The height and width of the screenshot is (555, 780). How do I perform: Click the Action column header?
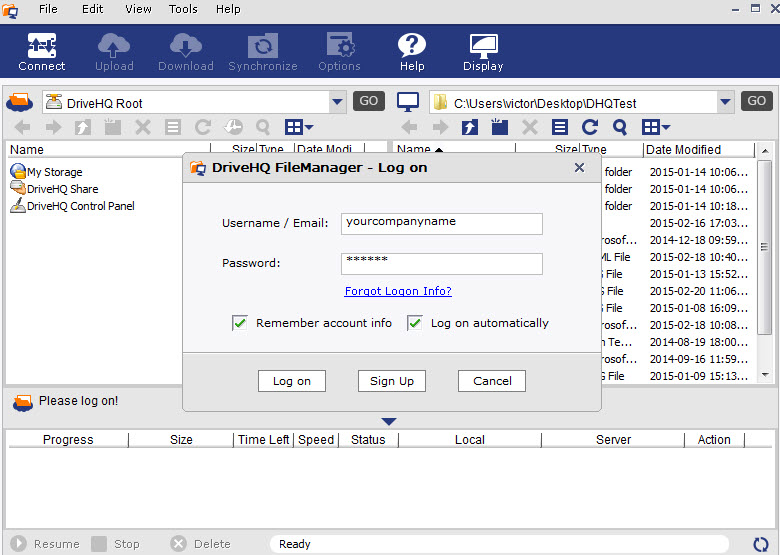714,440
